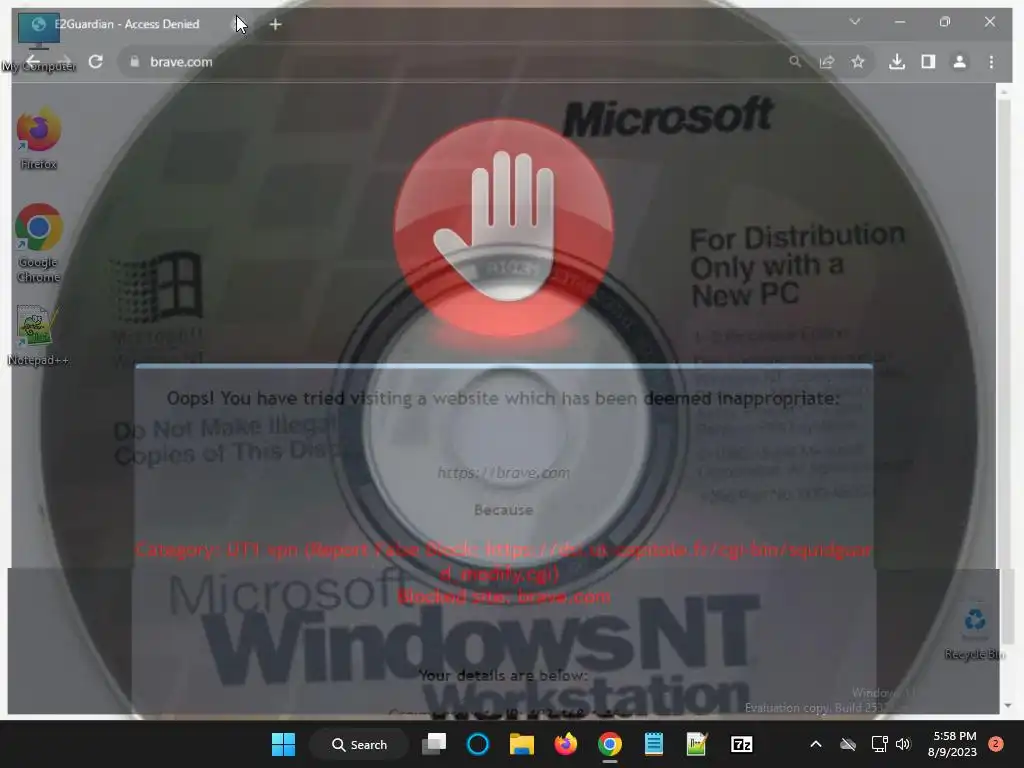Image resolution: width=1024 pixels, height=768 pixels.
Task: Open the Chrome side panel
Action: [x=928, y=61]
